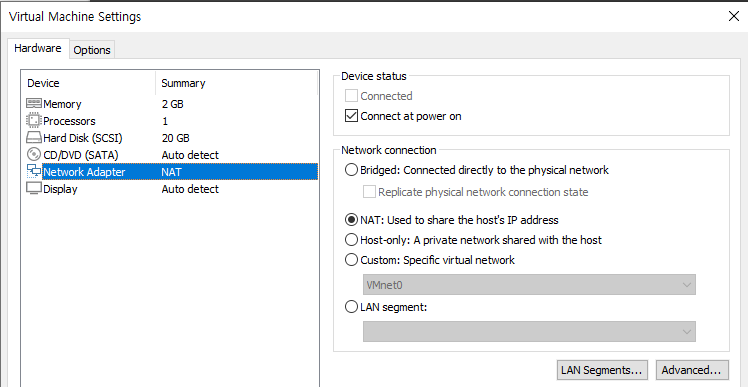This screenshot has height=387, width=748.
Task: Check Replicate physical network connection state
Action: [x=369, y=192]
